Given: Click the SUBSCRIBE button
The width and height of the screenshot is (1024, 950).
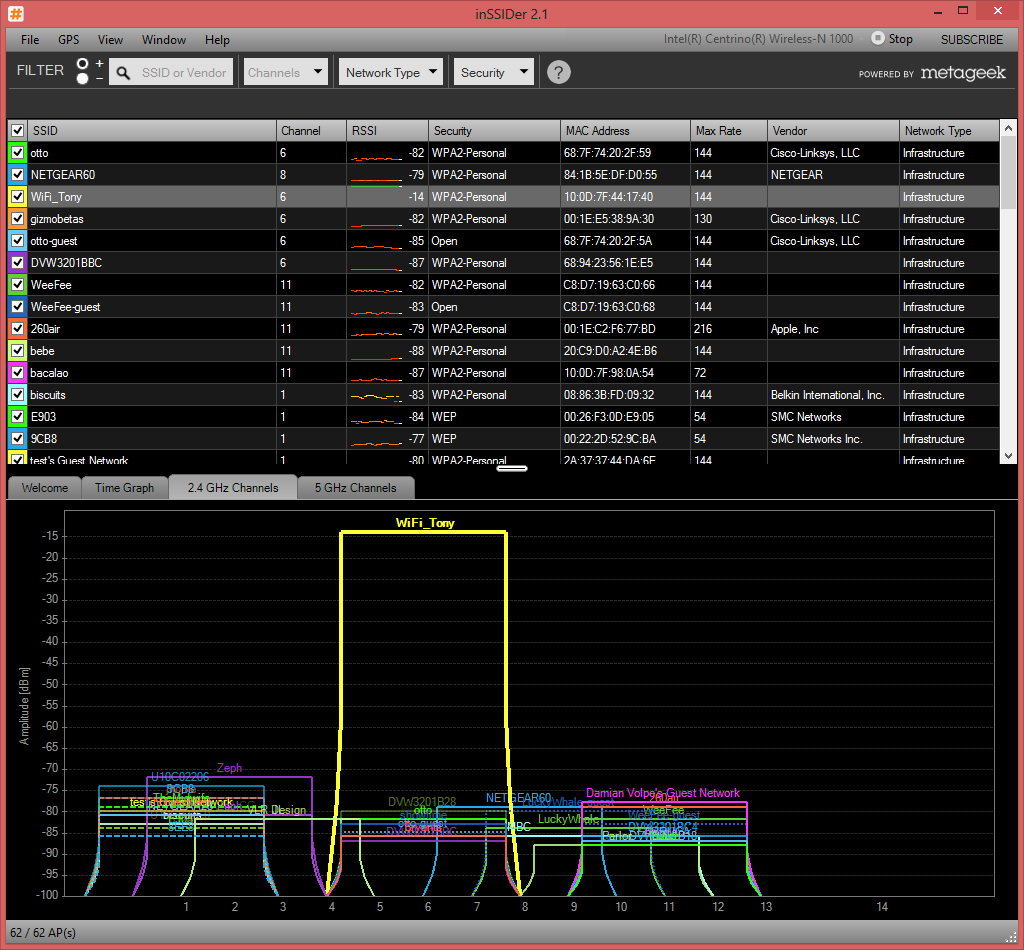Looking at the screenshot, I should 971,39.
